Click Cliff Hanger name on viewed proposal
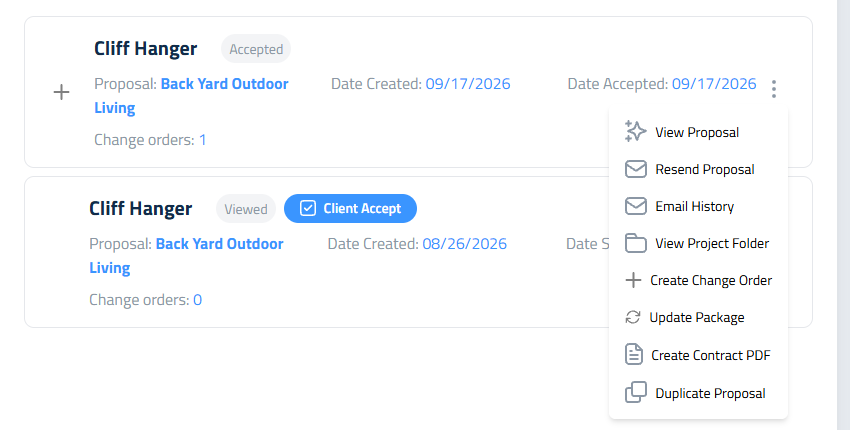Screen dimensions: 850x430 coord(141,209)
